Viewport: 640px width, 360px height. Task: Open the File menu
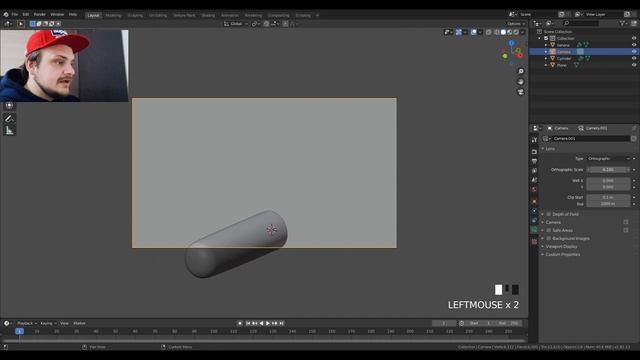point(15,14)
